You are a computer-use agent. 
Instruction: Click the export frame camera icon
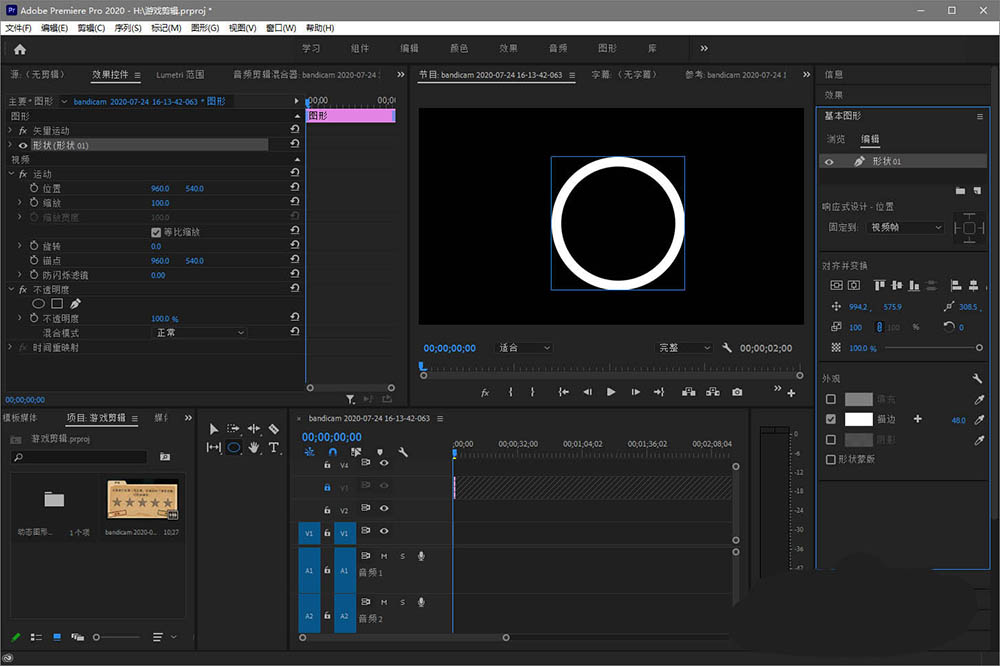(x=737, y=392)
